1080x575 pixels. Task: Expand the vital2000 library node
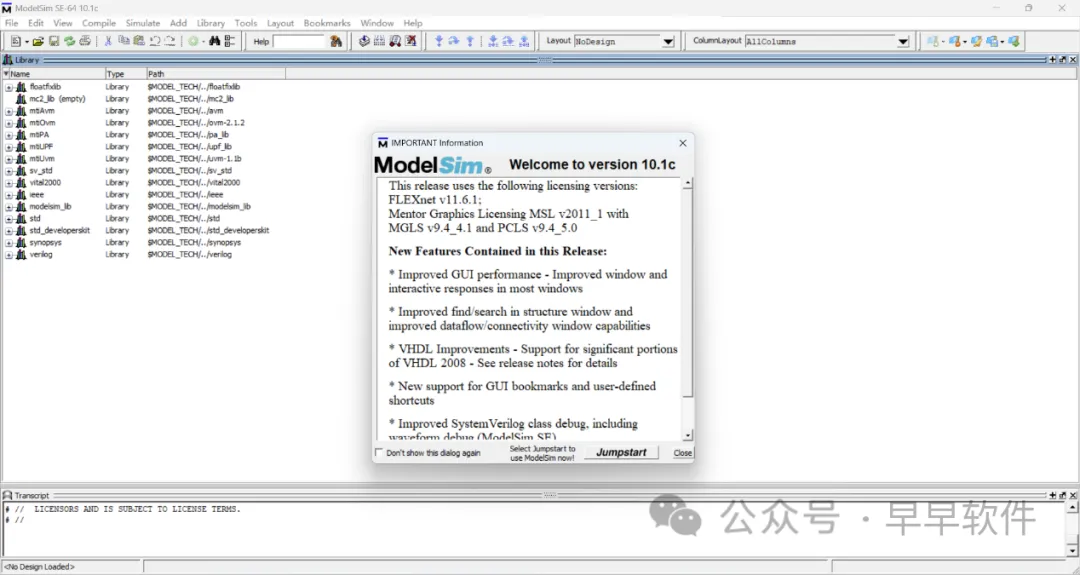click(x=8, y=183)
